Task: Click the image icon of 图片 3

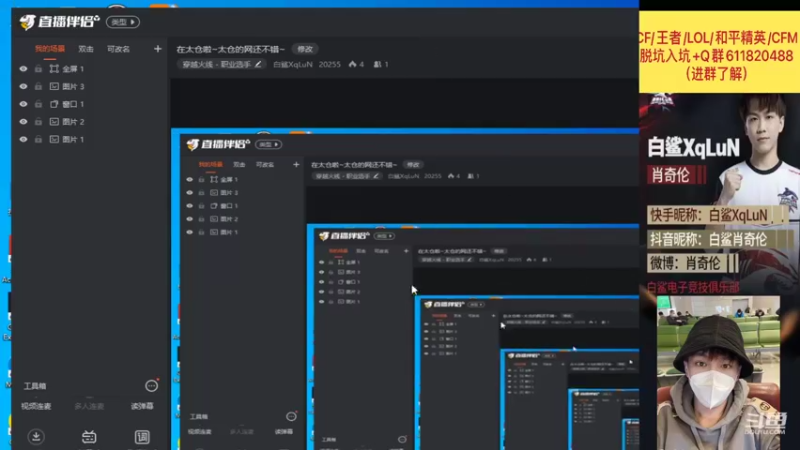Action: [x=54, y=86]
